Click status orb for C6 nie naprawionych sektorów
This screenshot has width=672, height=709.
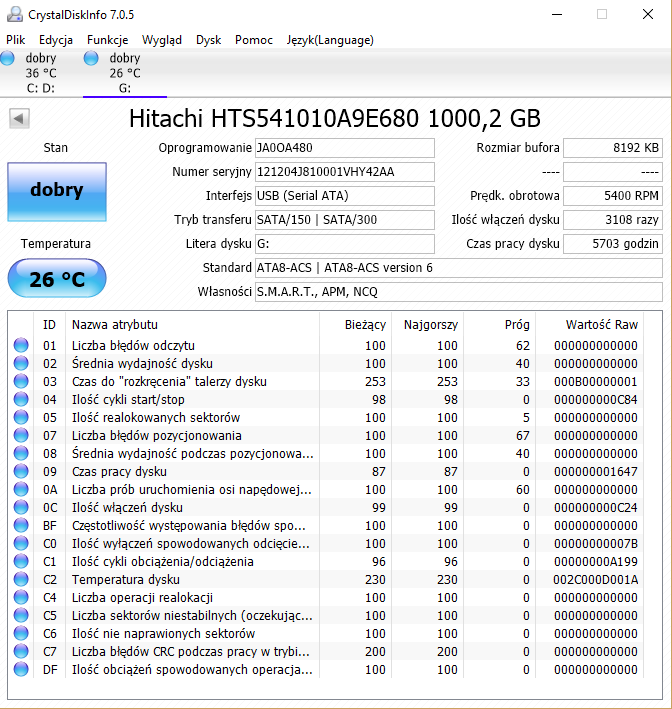21,633
